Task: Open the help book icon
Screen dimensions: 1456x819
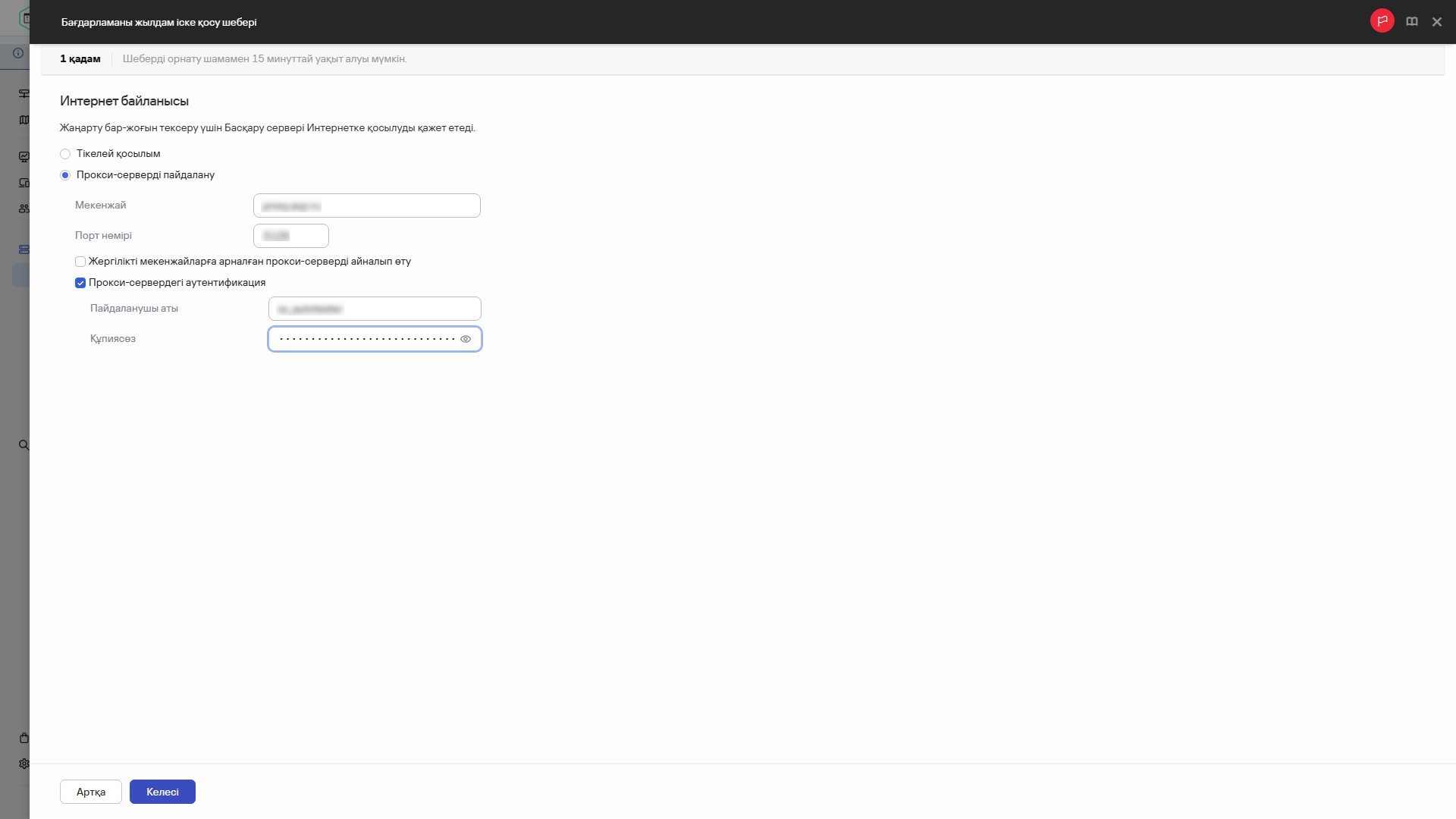Action: 1411,22
